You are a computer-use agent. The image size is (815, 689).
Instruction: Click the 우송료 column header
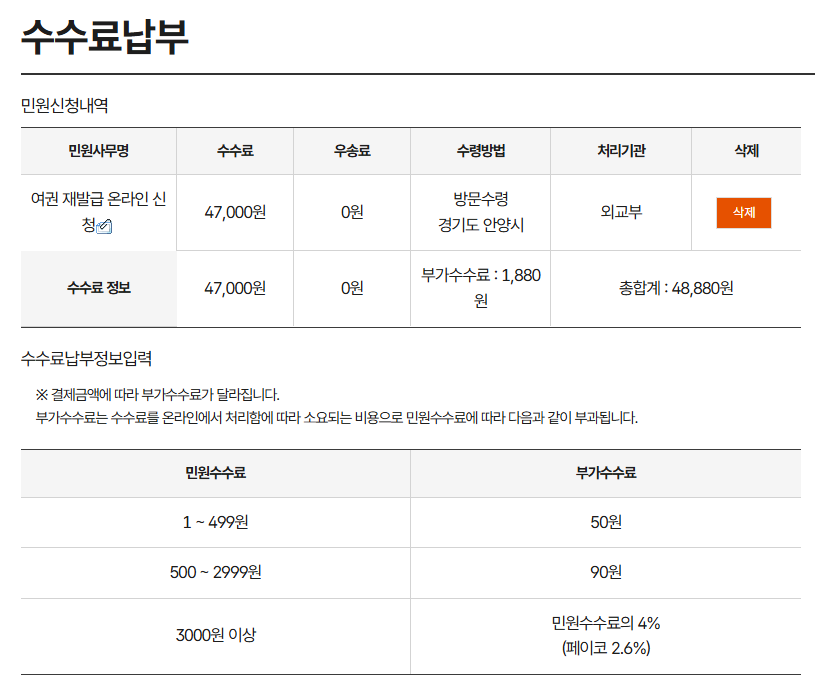point(351,150)
